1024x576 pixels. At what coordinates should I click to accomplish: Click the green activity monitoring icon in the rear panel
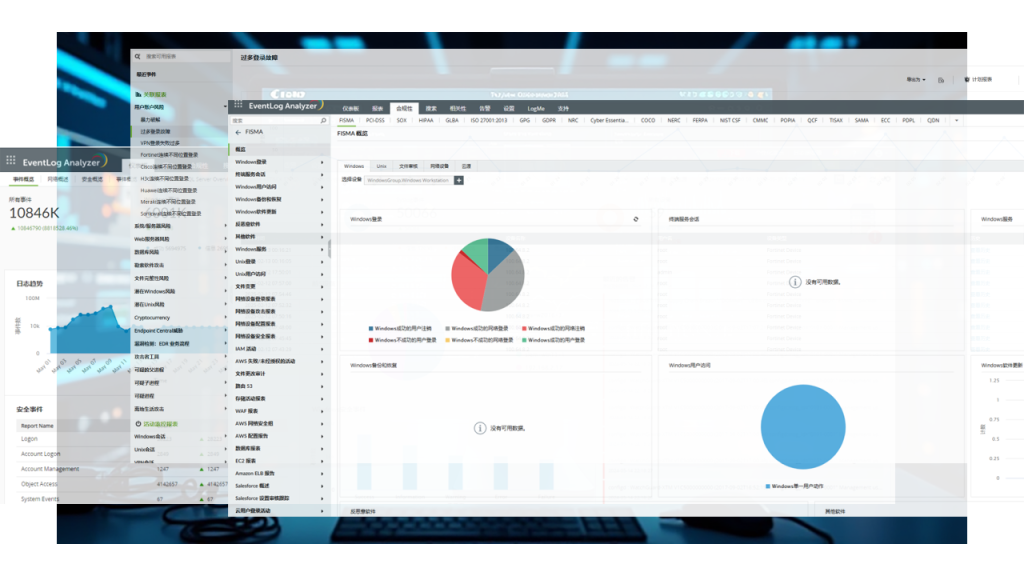(138, 424)
